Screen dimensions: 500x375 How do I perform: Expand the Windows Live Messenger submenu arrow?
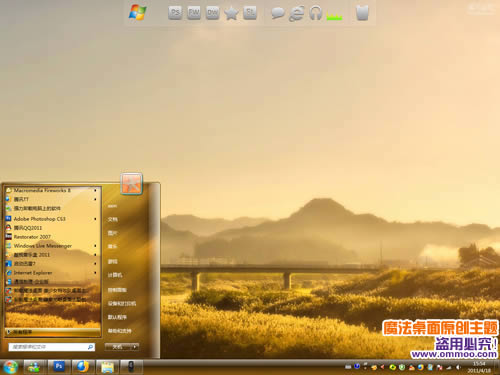click(x=95, y=246)
